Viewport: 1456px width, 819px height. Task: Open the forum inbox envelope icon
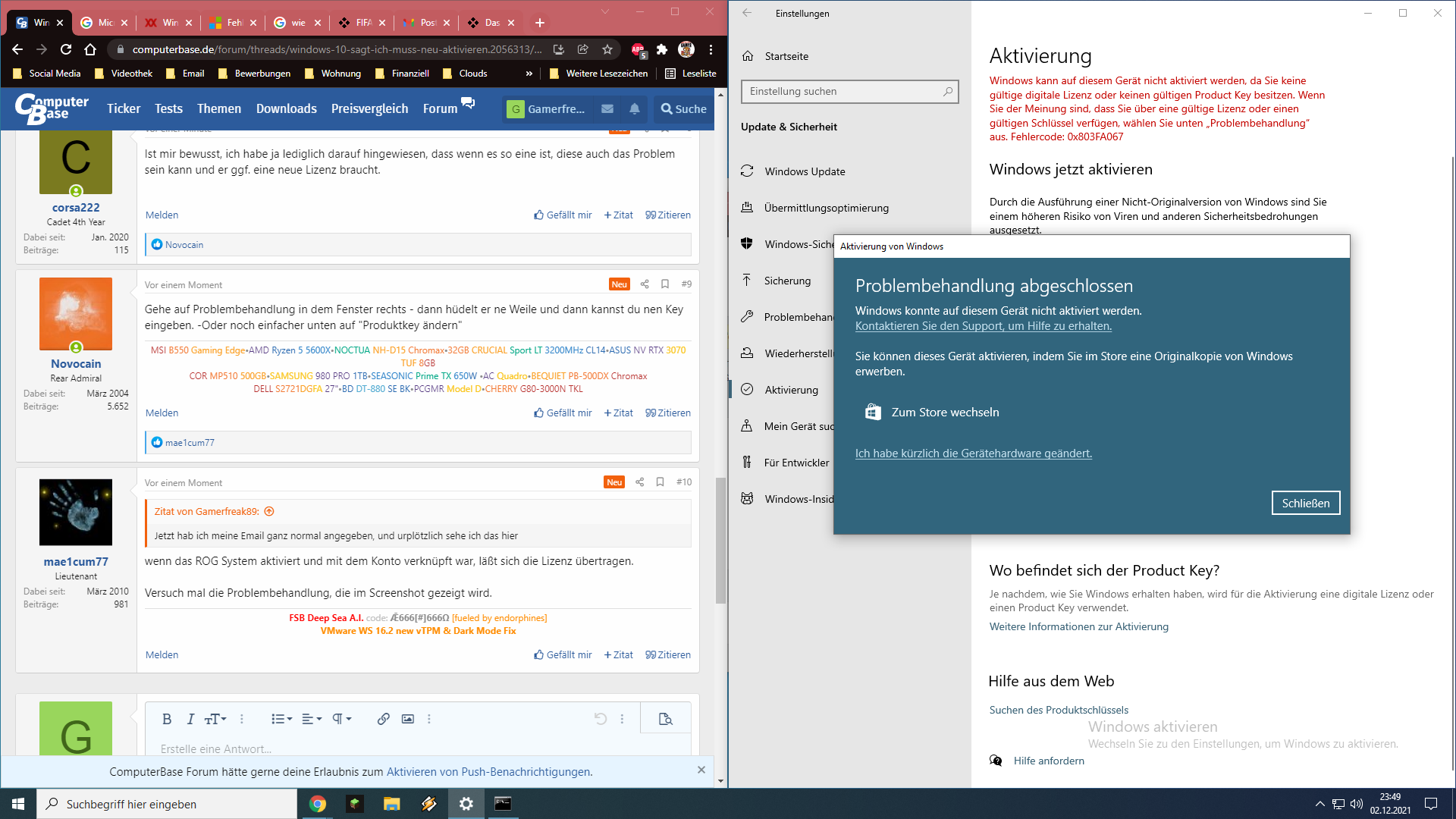tap(607, 109)
